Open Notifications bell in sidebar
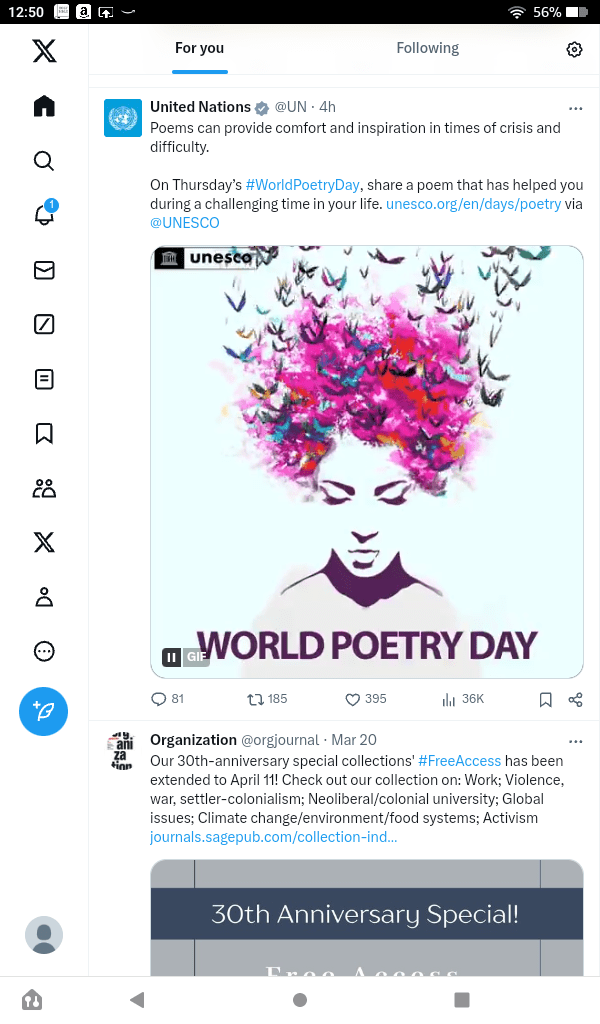 point(44,215)
